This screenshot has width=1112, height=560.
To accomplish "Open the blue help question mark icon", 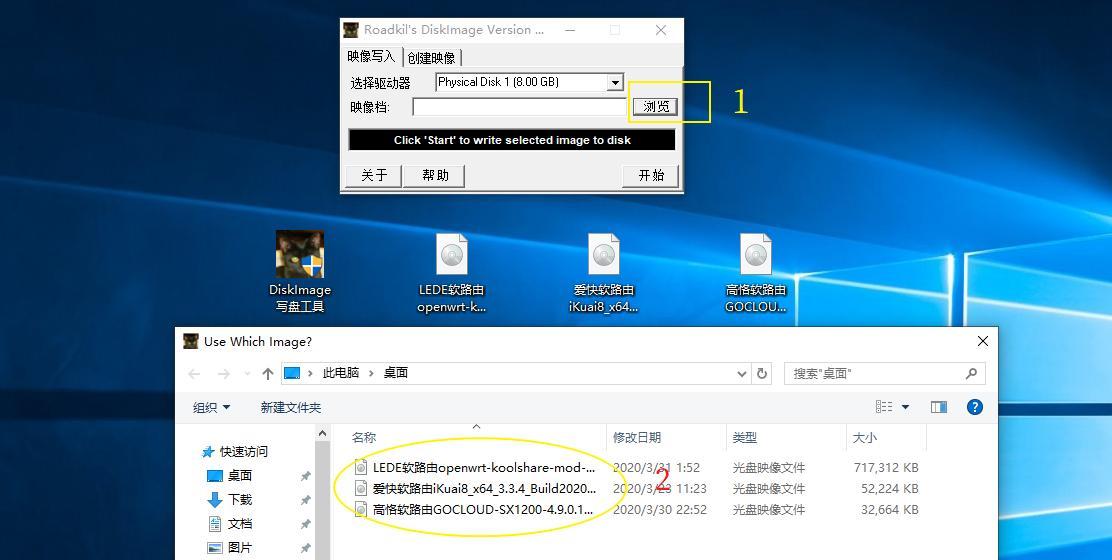I will (x=974, y=407).
